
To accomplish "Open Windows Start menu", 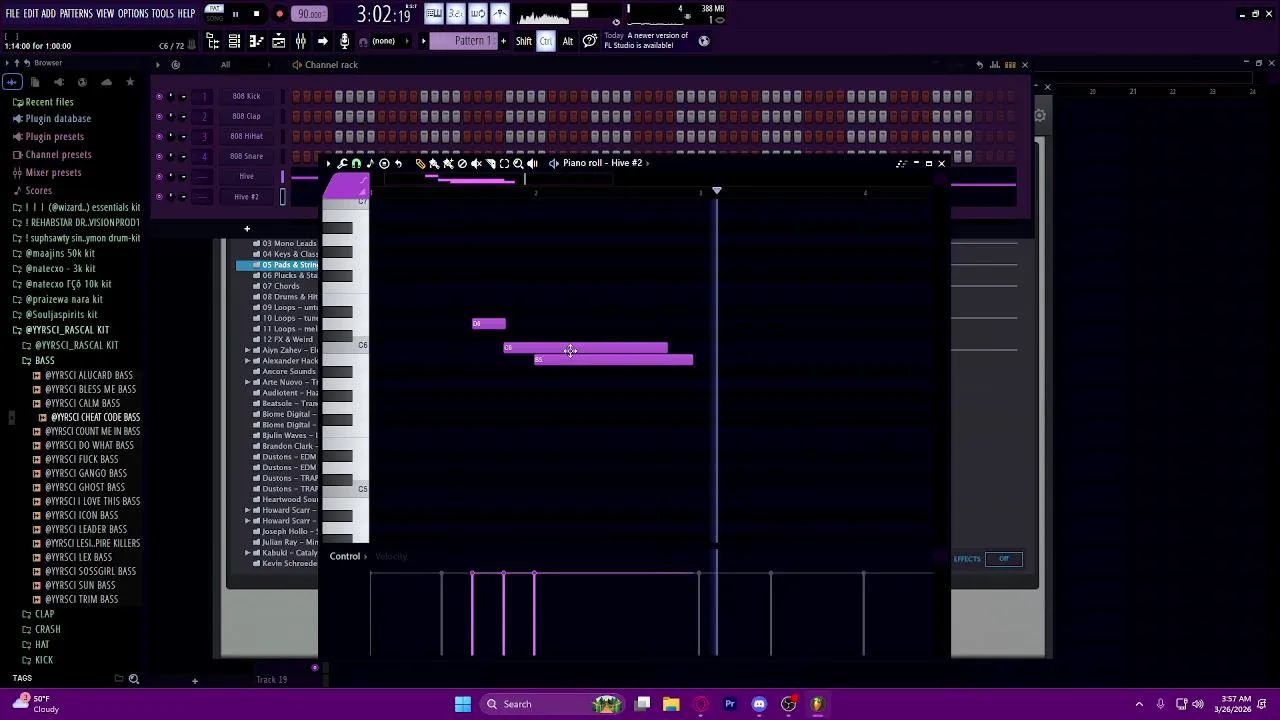I will tap(463, 704).
